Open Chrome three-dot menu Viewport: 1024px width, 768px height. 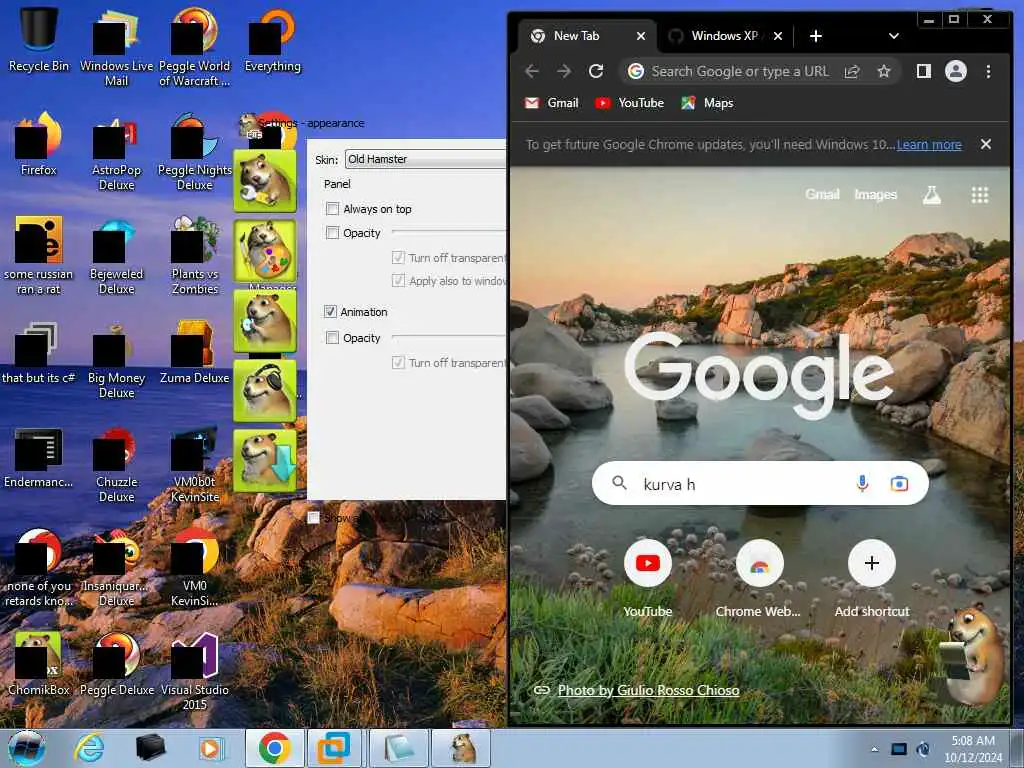tap(988, 71)
